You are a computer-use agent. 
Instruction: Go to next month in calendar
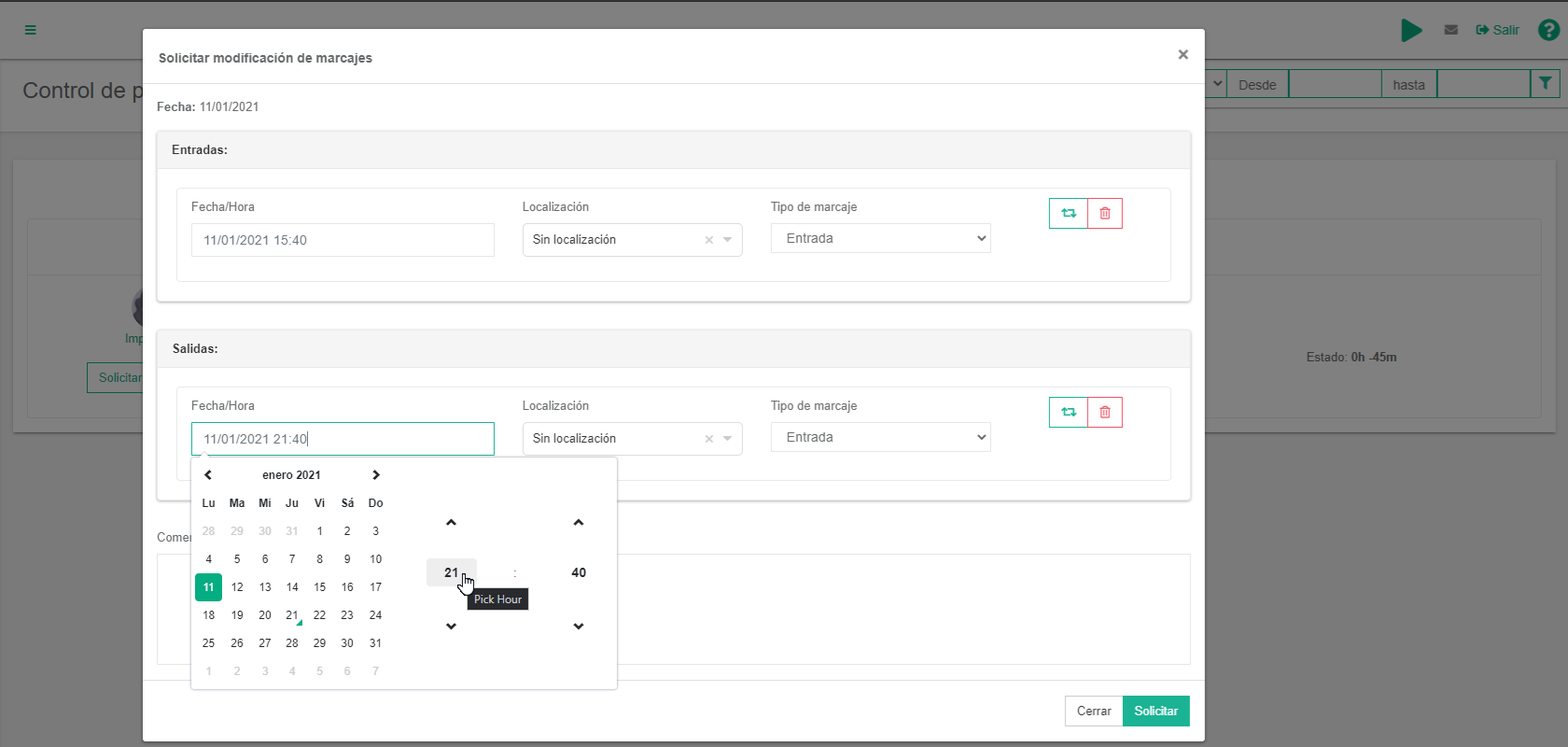tap(375, 475)
